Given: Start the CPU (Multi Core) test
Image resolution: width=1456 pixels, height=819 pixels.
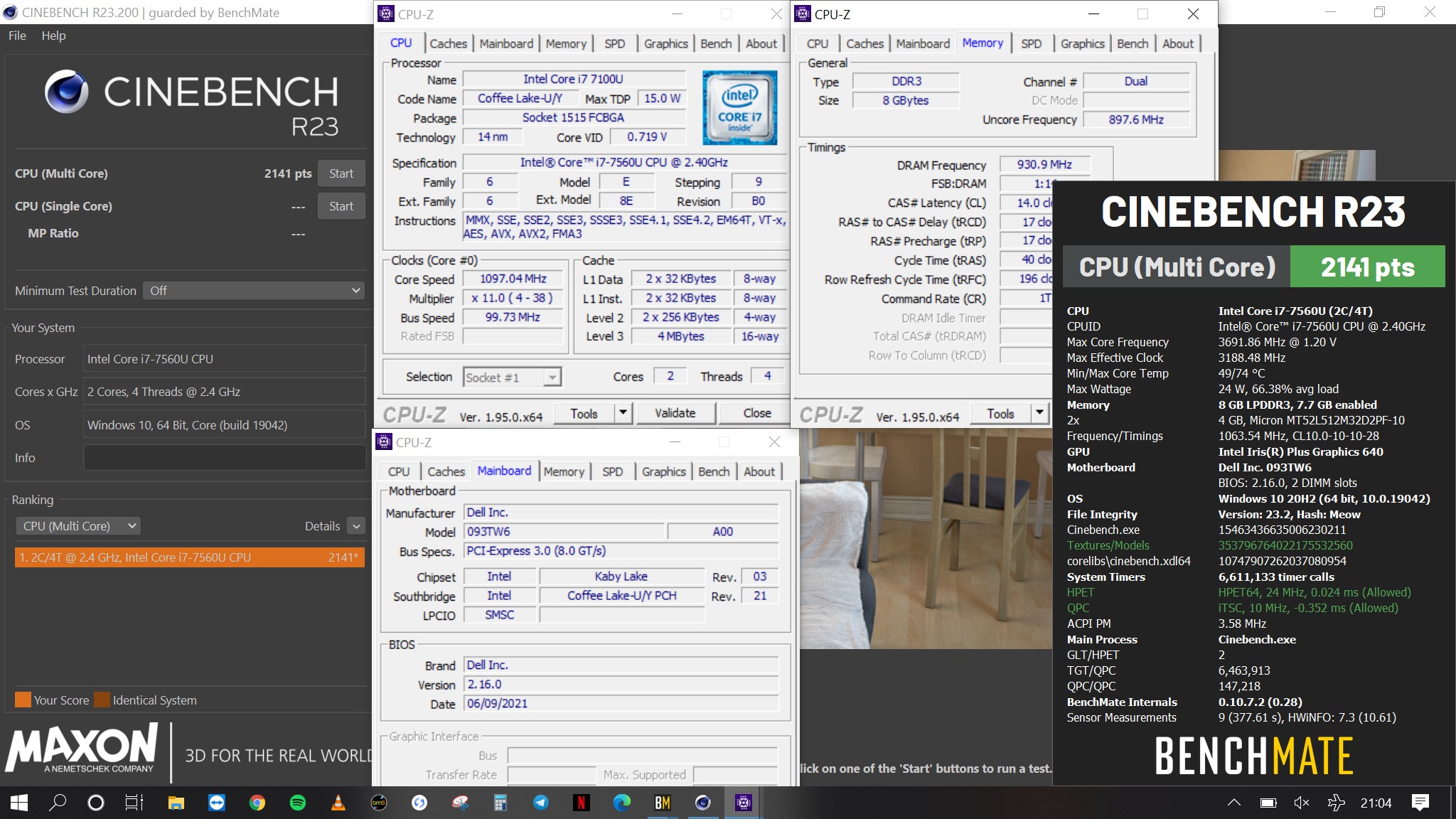Looking at the screenshot, I should coord(341,173).
